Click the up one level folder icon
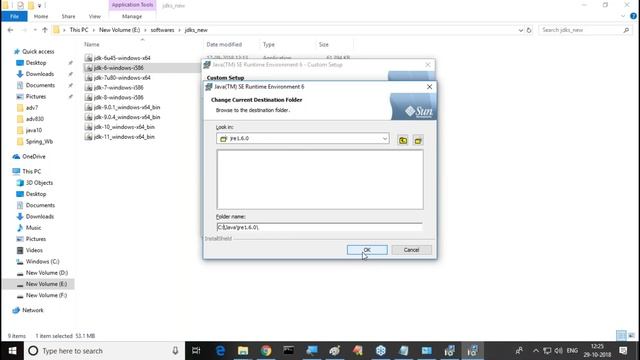The width and height of the screenshot is (640, 360). [x=403, y=140]
